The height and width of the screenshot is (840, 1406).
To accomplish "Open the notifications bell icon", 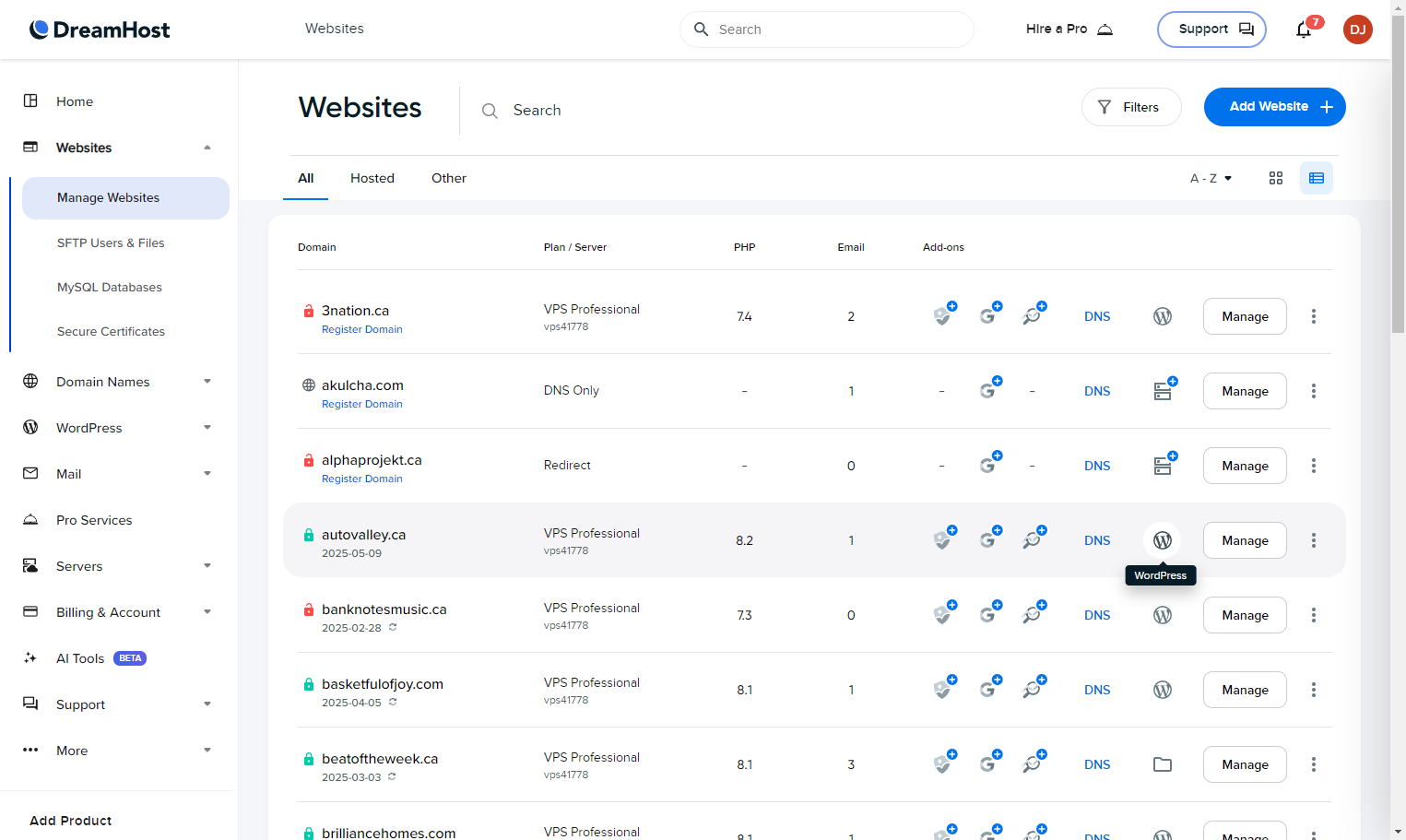I will pyautogui.click(x=1304, y=30).
